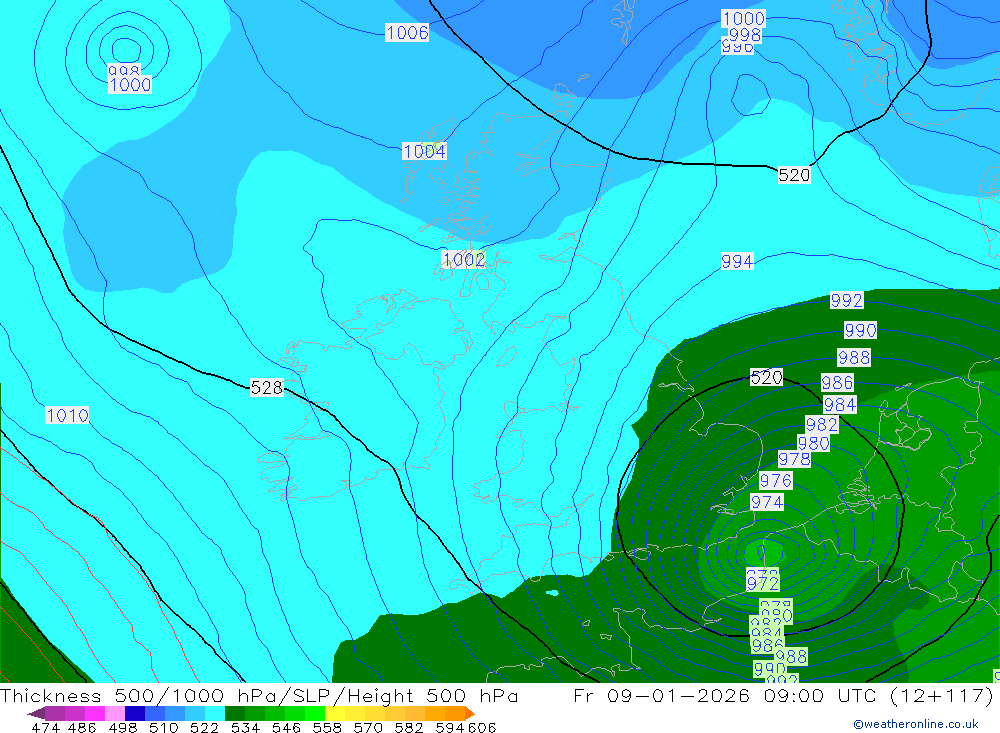Click the legend value 534
This screenshot has width=1000, height=733.
point(245,727)
